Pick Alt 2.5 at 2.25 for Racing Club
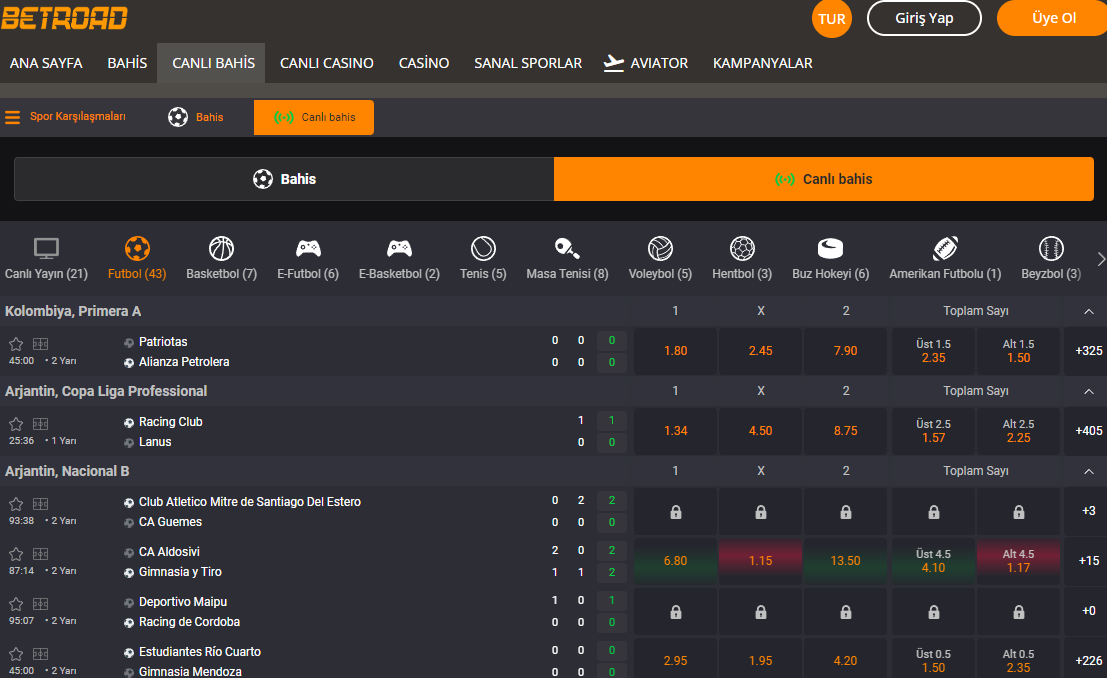Image resolution: width=1107 pixels, height=678 pixels. (x=1018, y=431)
